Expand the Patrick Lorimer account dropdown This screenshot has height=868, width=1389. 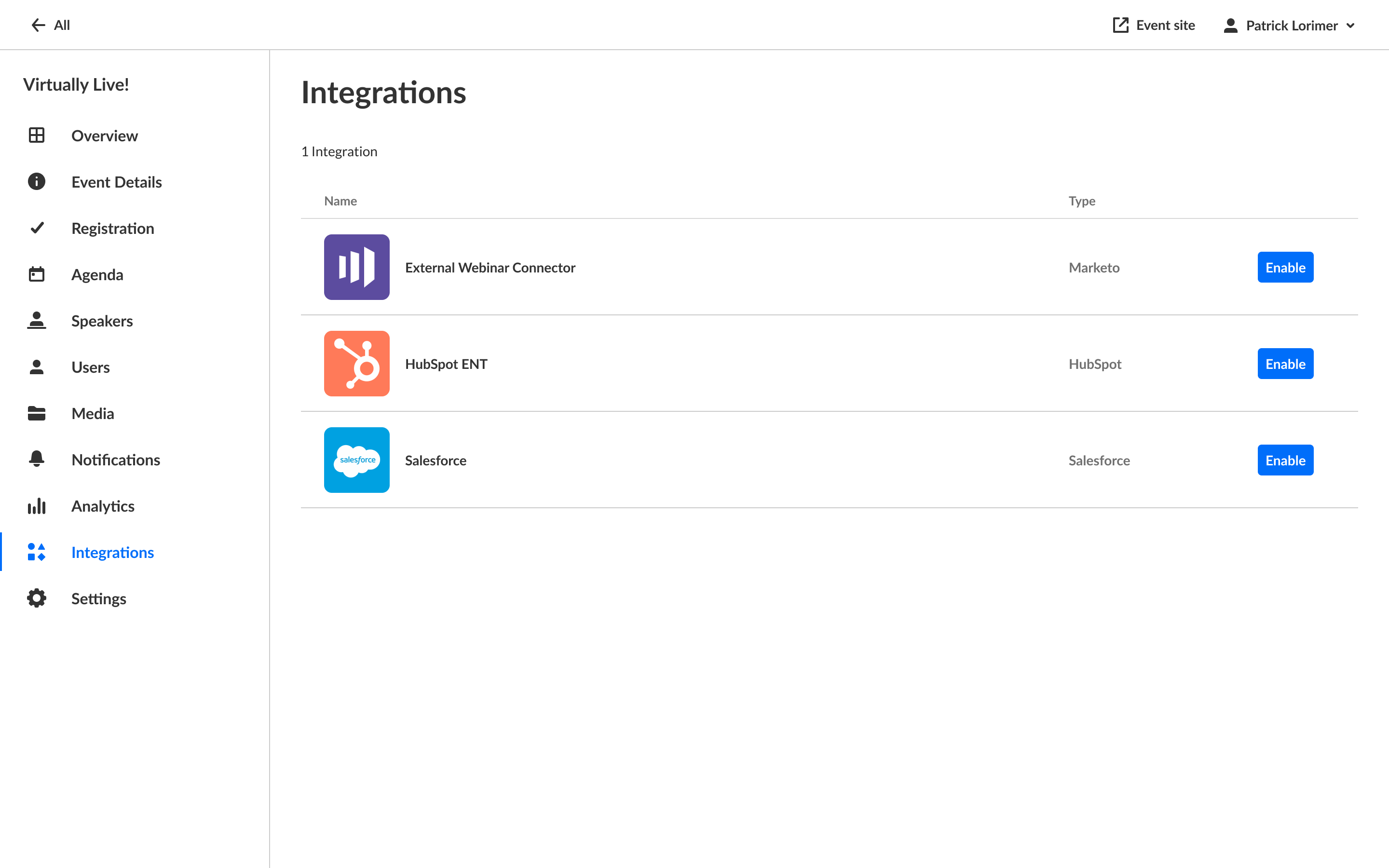(1290, 25)
